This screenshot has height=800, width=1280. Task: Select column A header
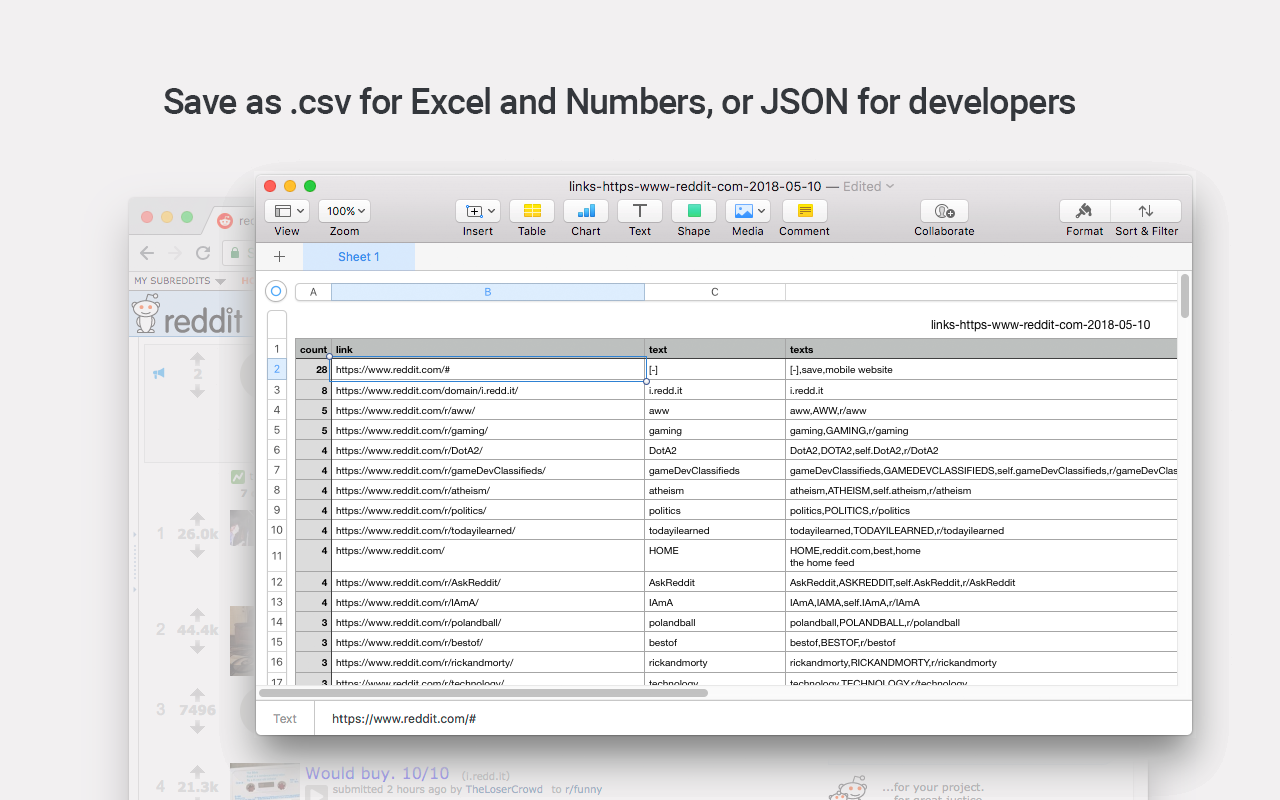pos(313,292)
